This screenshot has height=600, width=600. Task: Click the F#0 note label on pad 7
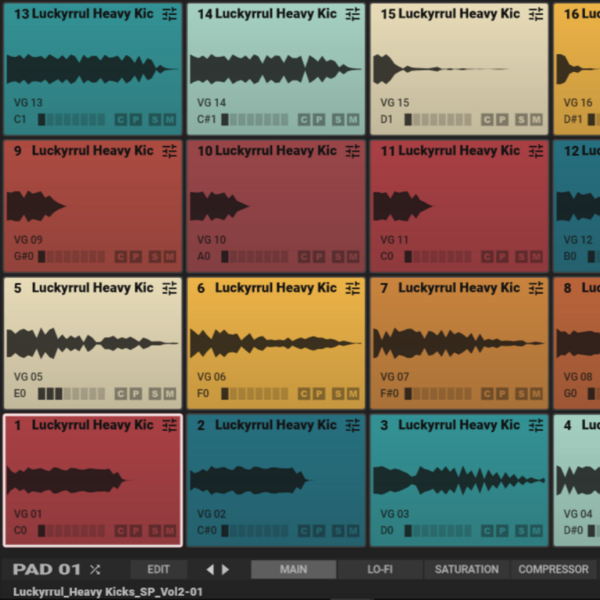click(389, 393)
